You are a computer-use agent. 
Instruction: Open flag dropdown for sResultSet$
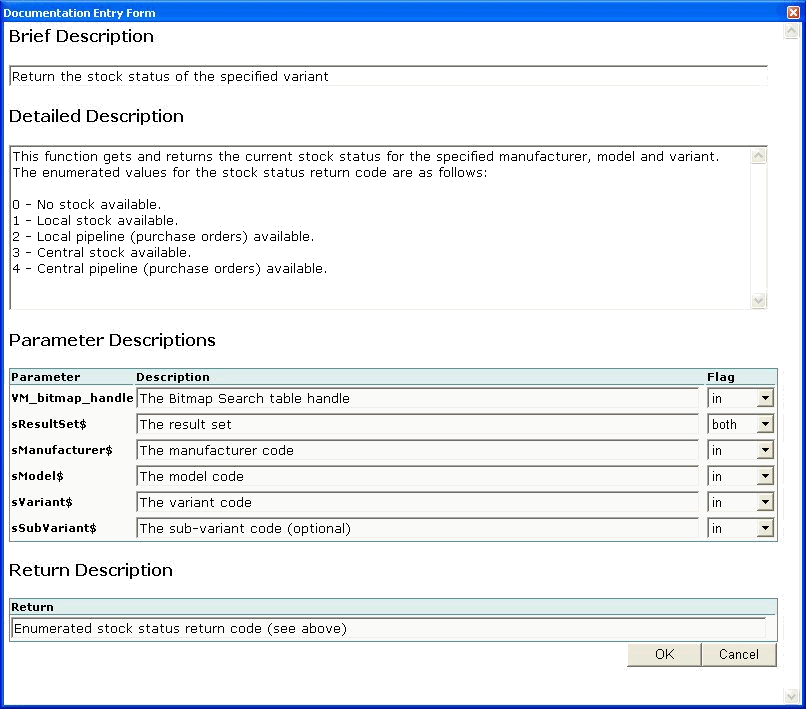[765, 424]
